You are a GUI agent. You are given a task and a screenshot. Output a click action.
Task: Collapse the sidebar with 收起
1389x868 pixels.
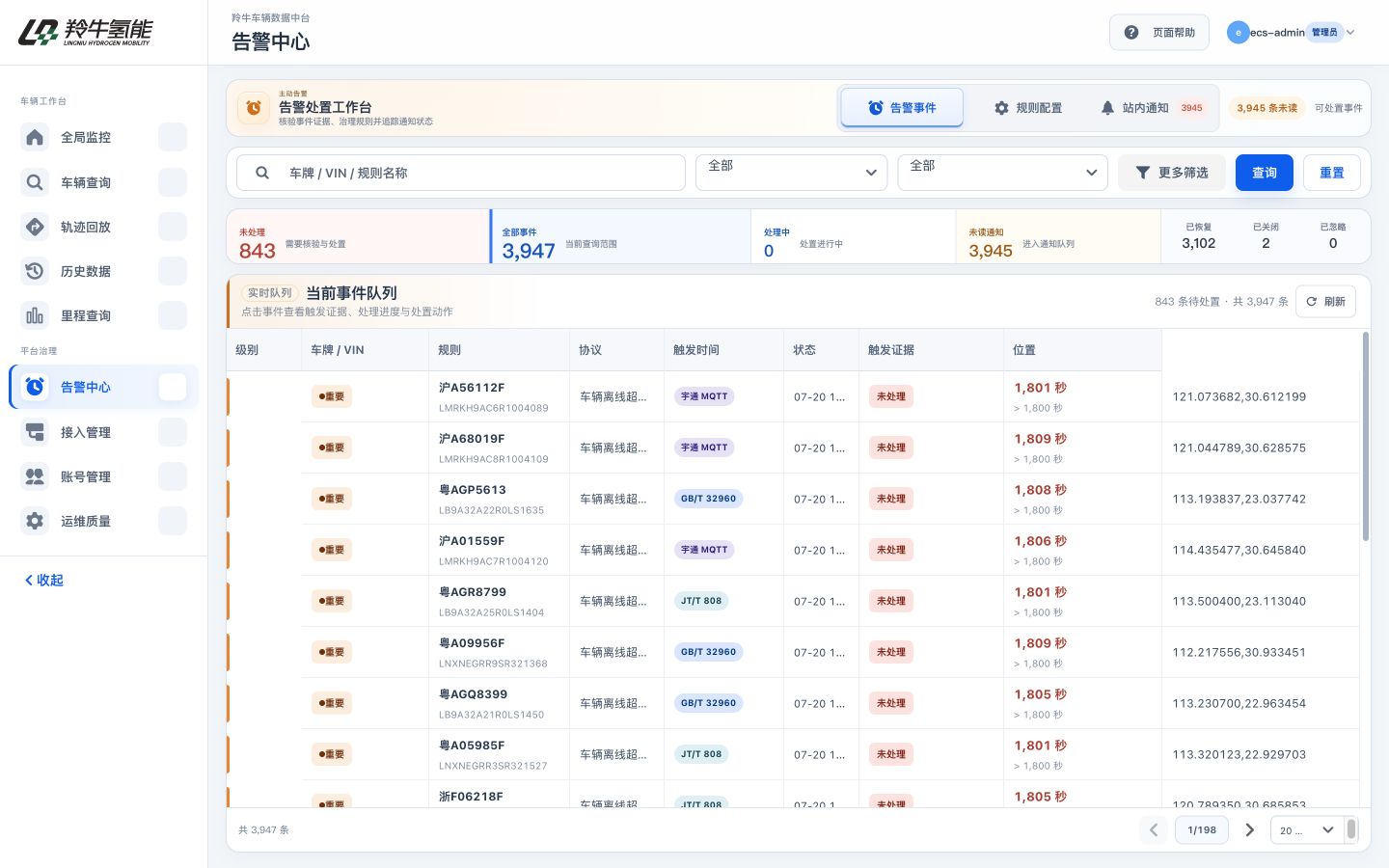pyautogui.click(x=44, y=581)
